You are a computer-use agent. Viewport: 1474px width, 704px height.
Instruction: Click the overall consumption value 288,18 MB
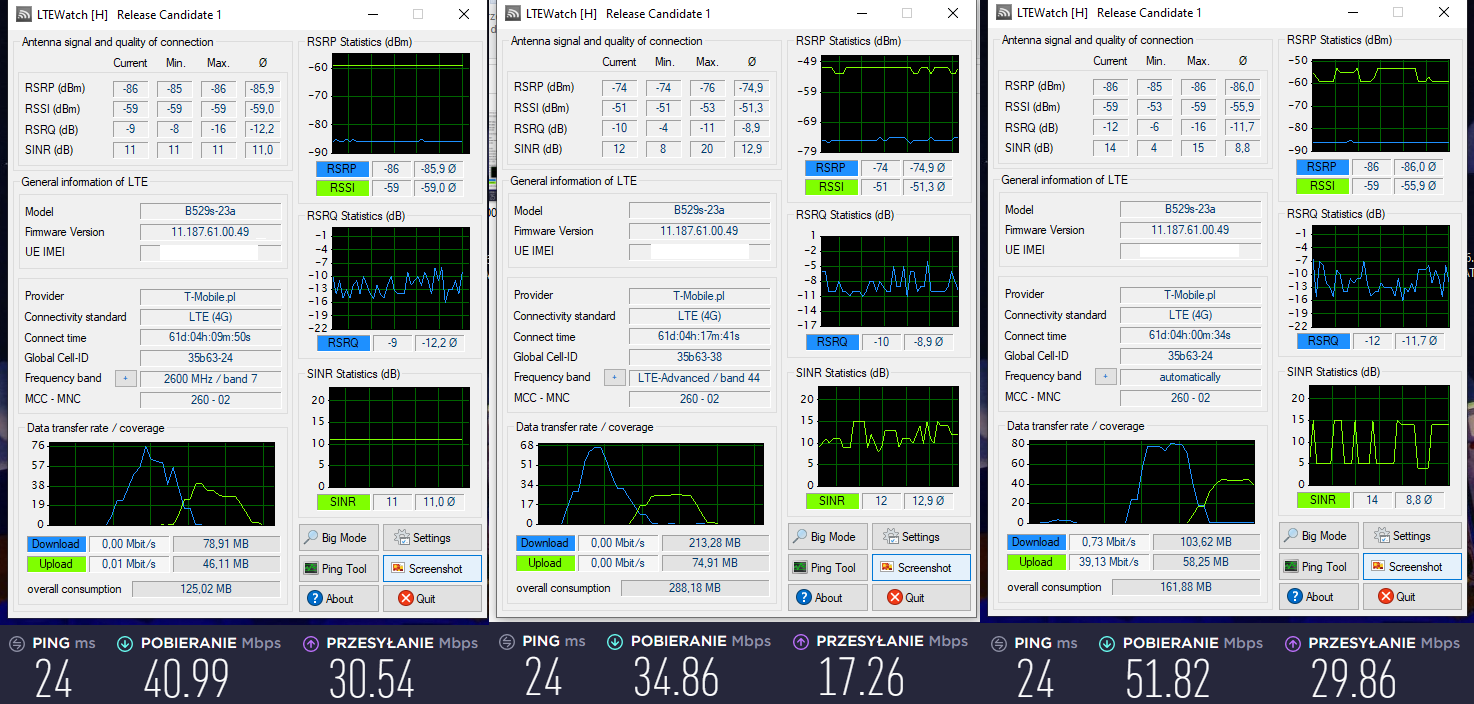point(693,588)
